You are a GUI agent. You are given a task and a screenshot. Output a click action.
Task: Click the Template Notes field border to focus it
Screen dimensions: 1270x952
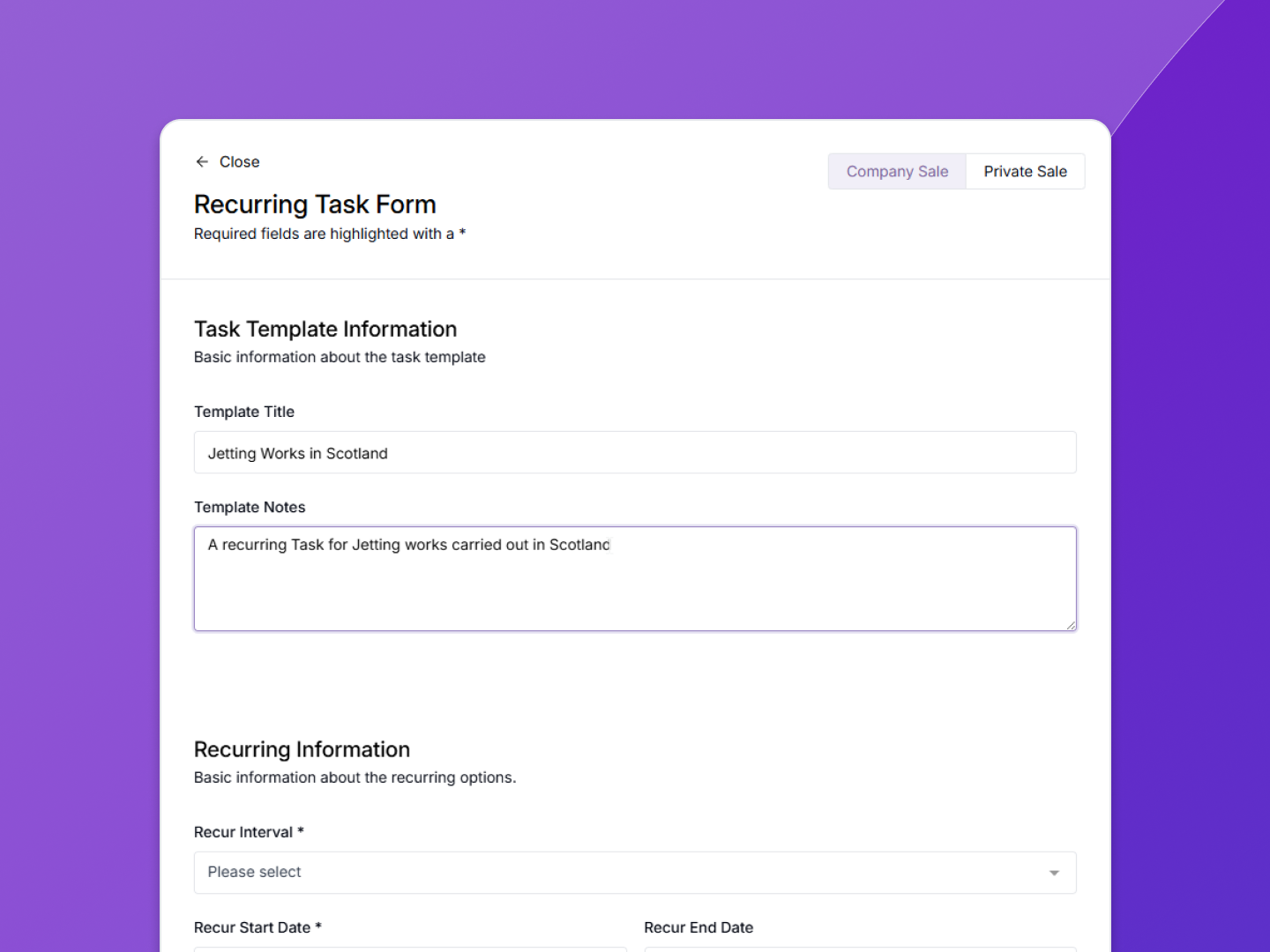coord(635,528)
